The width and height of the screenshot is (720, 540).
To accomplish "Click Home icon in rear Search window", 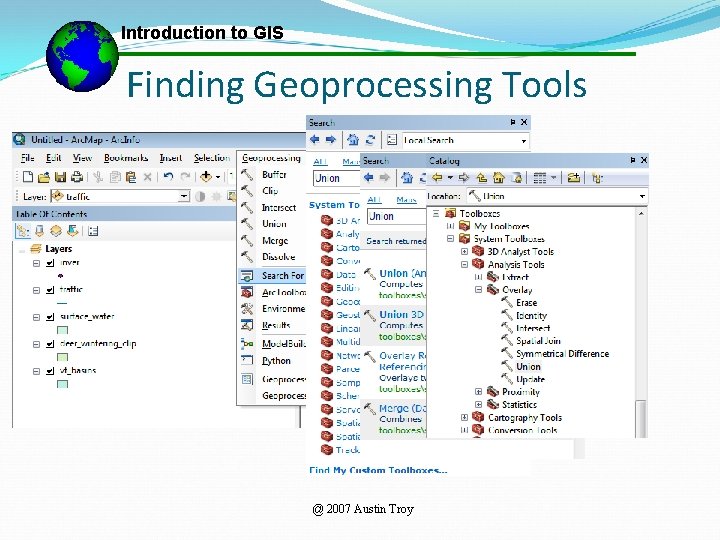I will point(353,140).
